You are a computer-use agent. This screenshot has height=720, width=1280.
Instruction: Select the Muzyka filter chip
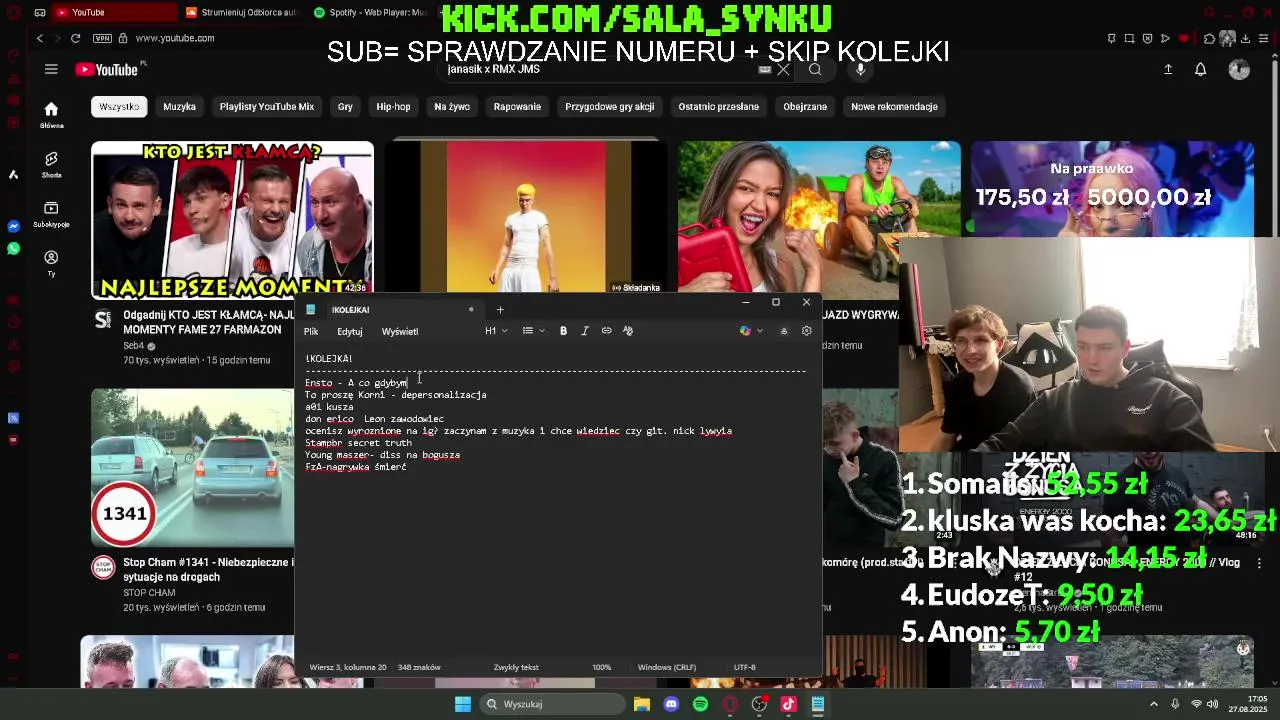click(x=180, y=106)
